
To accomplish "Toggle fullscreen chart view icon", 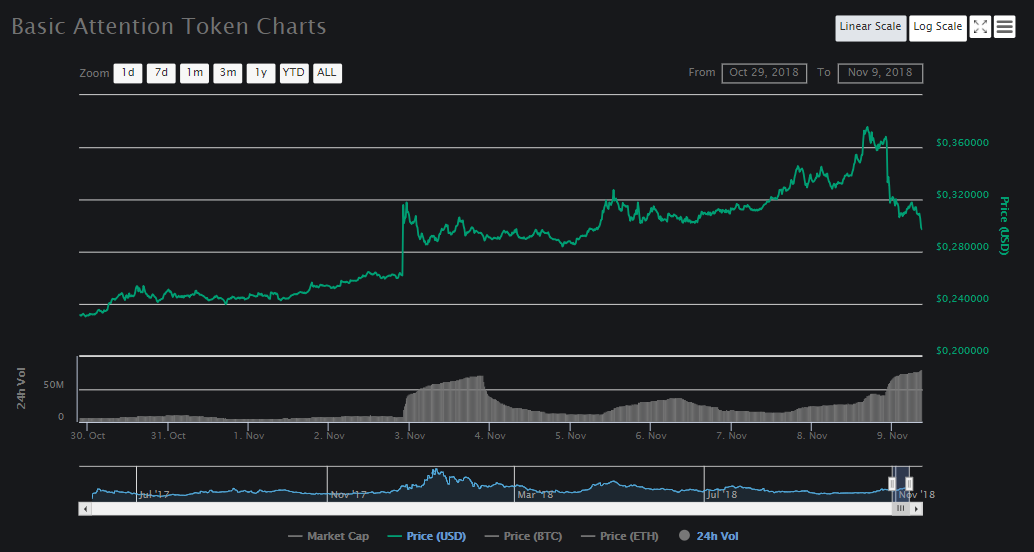I will click(x=980, y=27).
